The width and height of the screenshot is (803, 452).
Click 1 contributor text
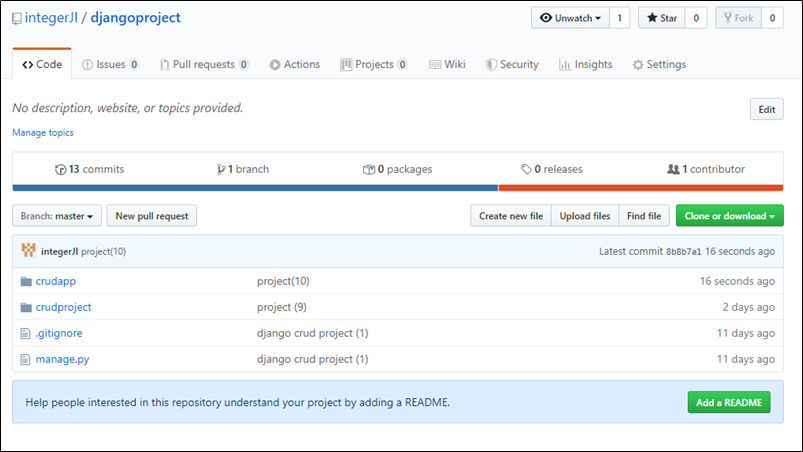(x=713, y=169)
